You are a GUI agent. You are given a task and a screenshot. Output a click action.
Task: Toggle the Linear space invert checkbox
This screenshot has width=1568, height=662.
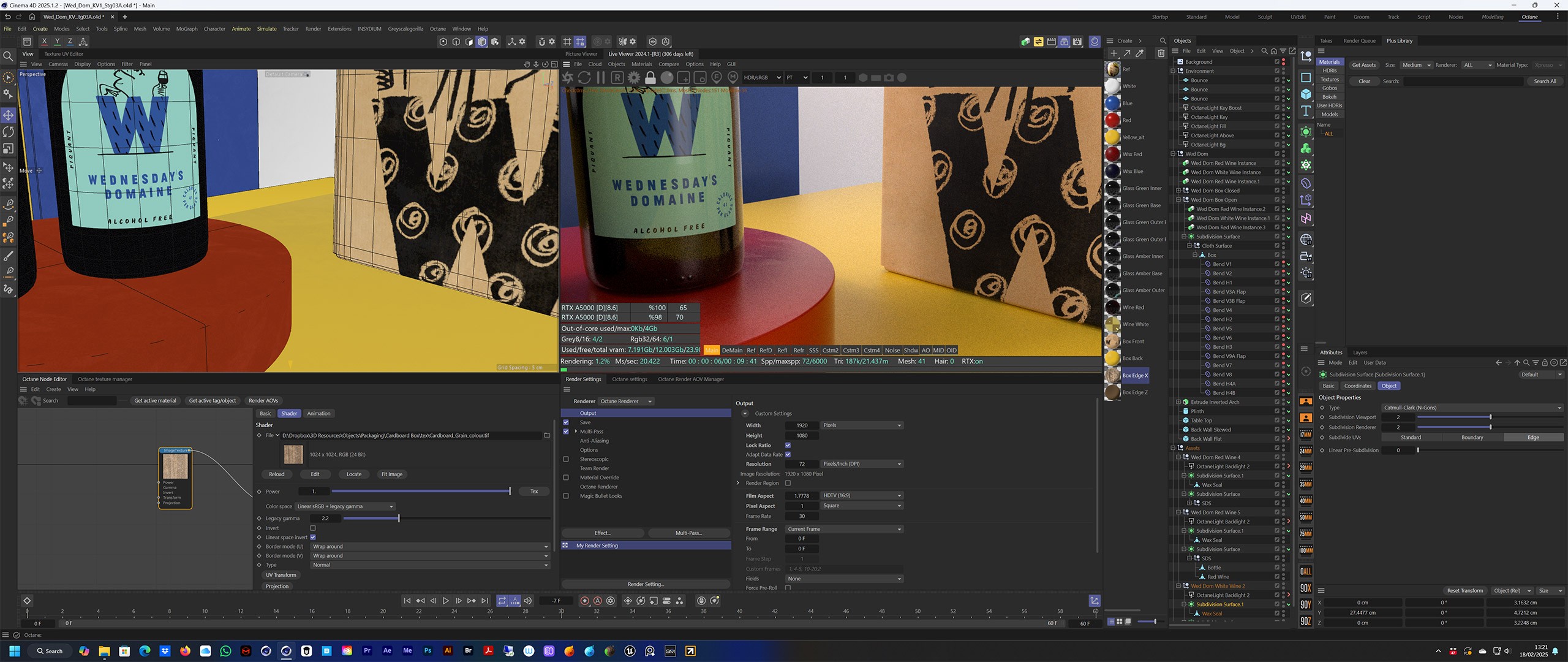(x=313, y=538)
